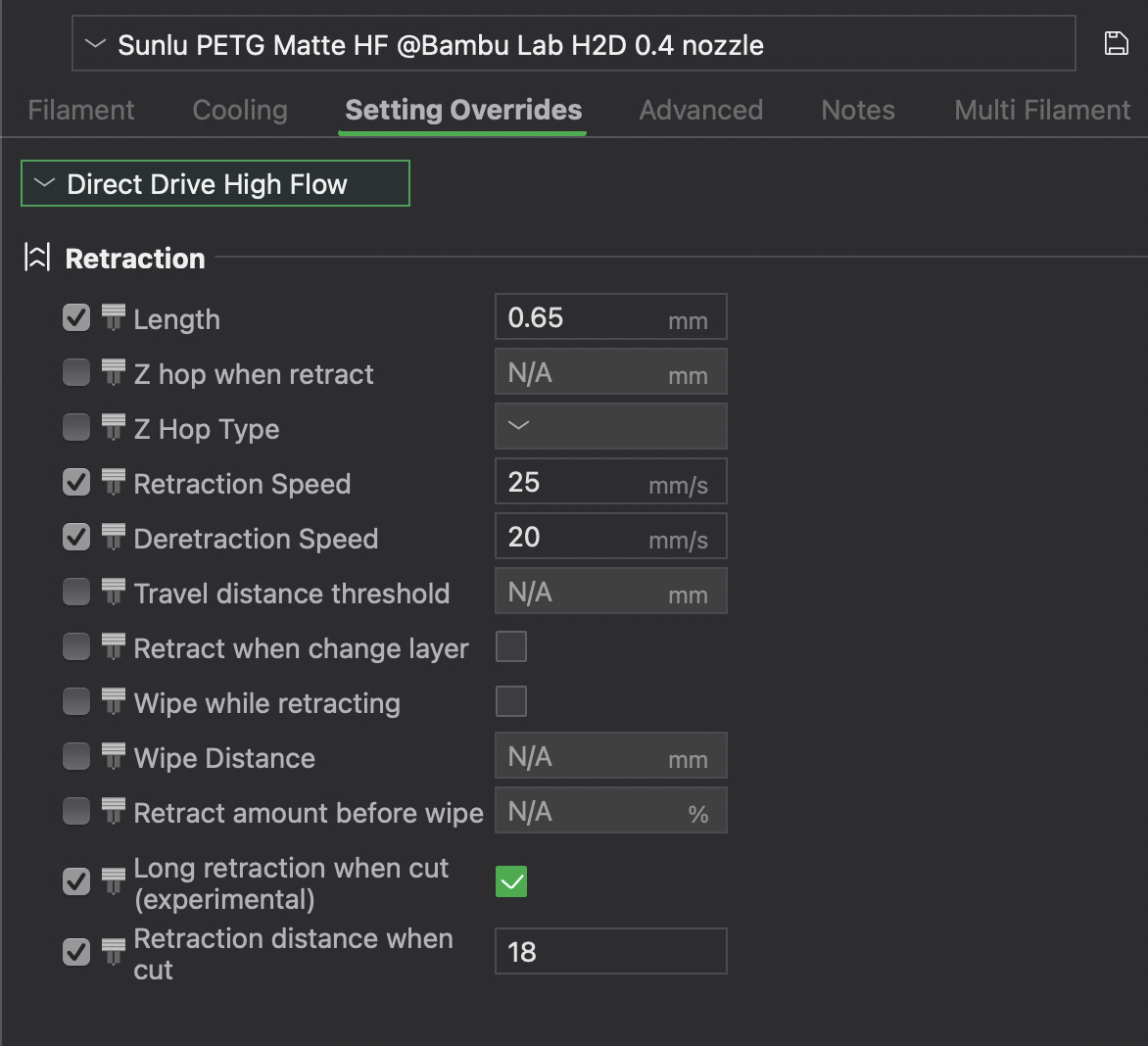
Task: Enable the Z hop when retract override checkbox
Action: point(76,372)
